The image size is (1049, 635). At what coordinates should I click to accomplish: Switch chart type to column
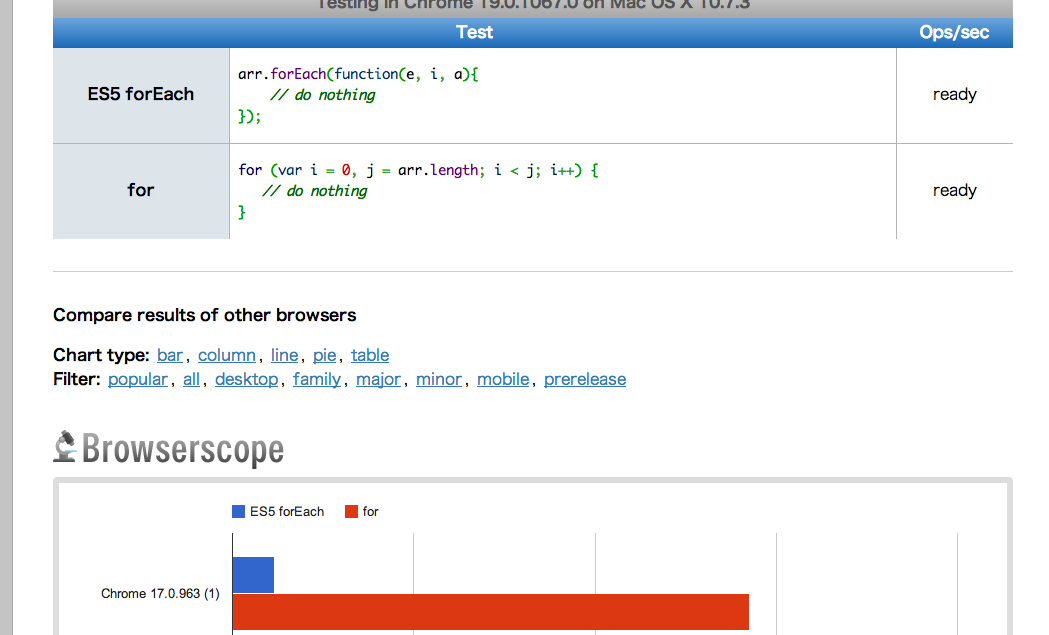click(x=227, y=355)
